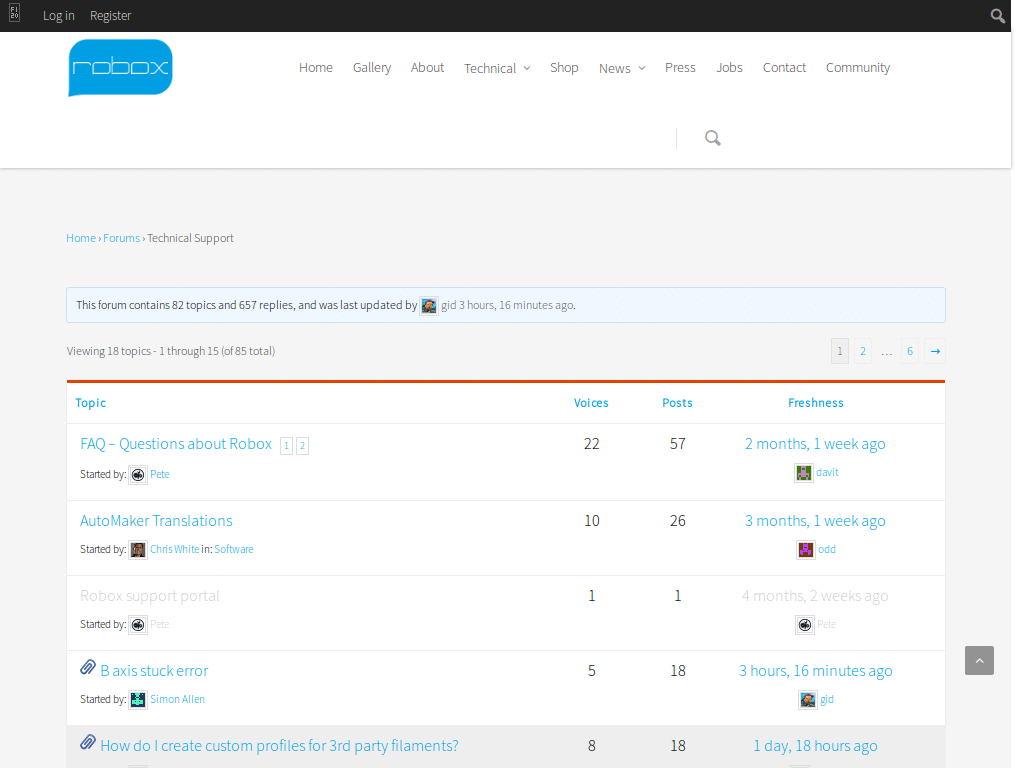Click davit's avatar in Freshness column
The height and width of the screenshot is (768, 1024).
coord(804,472)
